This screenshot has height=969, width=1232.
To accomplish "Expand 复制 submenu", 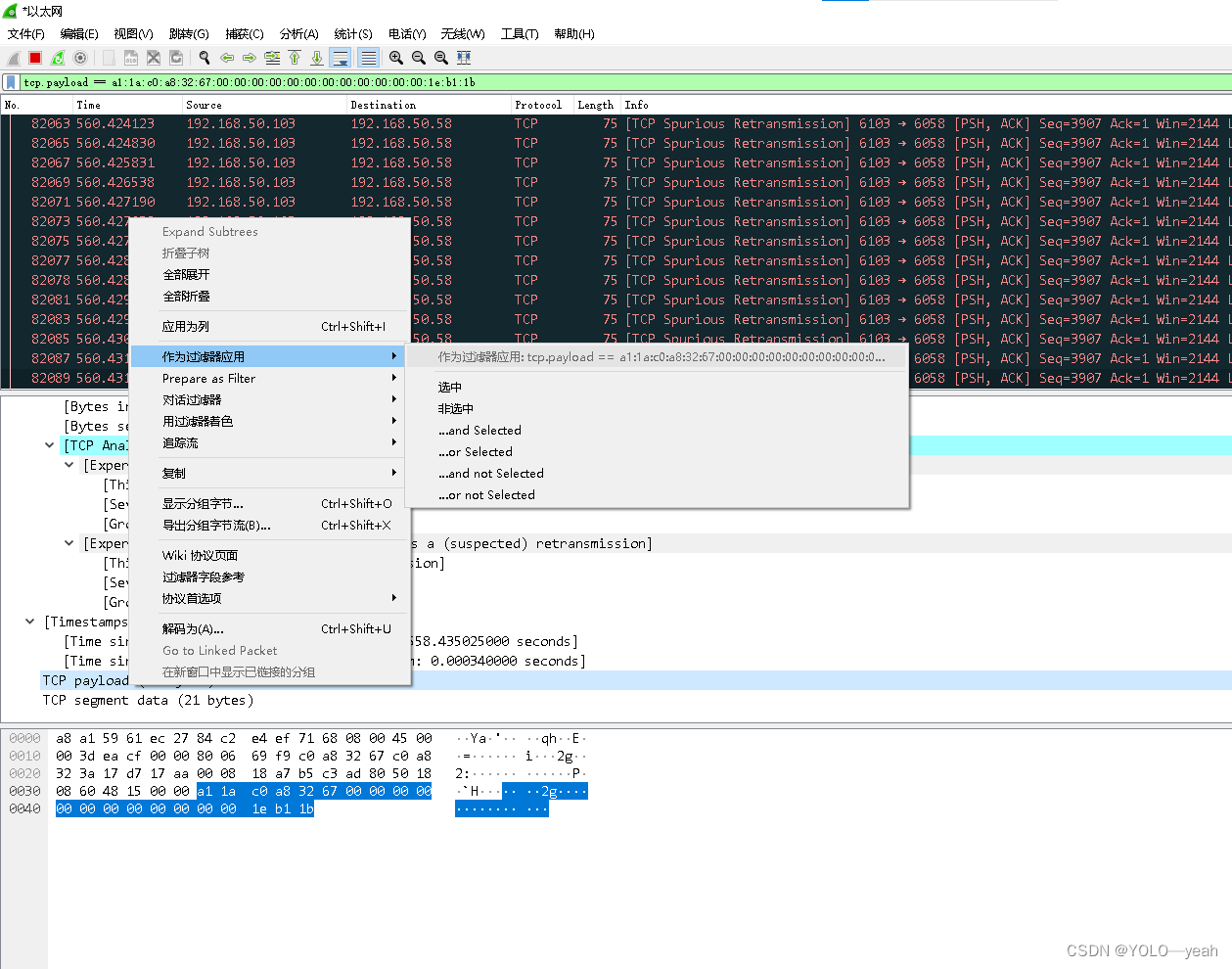I will (269, 474).
